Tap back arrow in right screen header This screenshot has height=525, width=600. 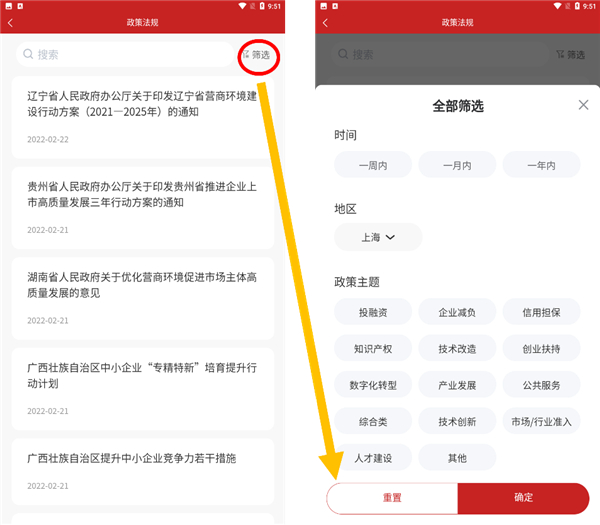click(x=325, y=23)
